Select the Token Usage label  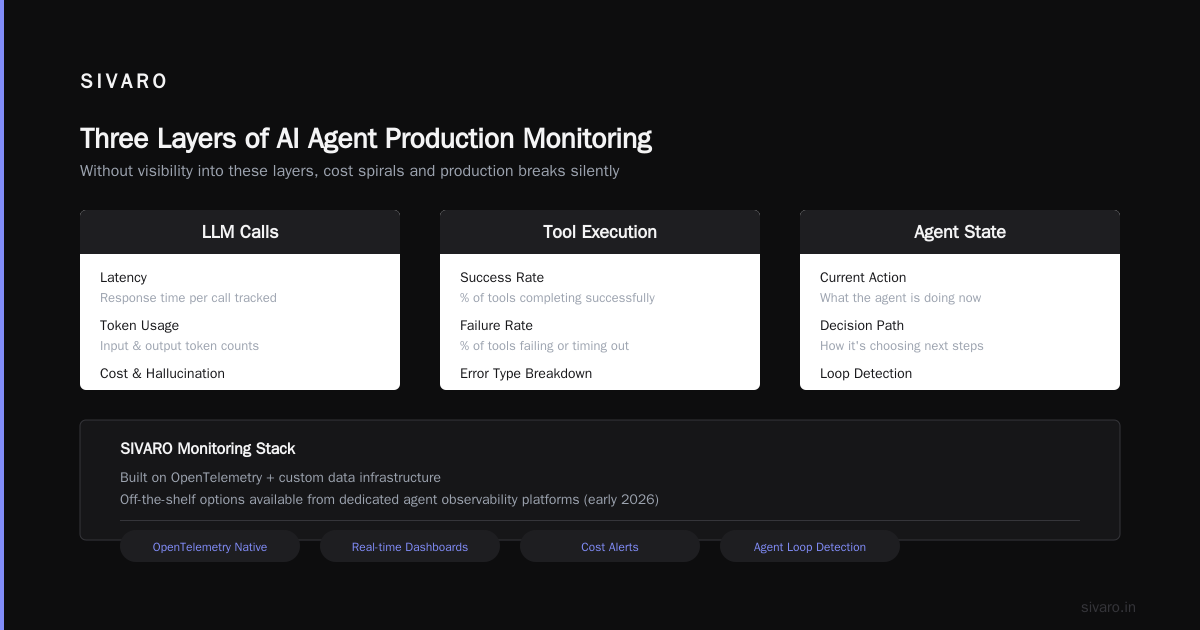140,325
